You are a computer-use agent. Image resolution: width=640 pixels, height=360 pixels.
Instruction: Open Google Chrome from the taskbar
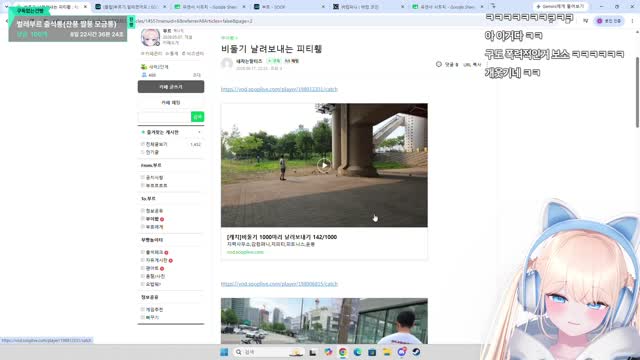(x=343, y=352)
